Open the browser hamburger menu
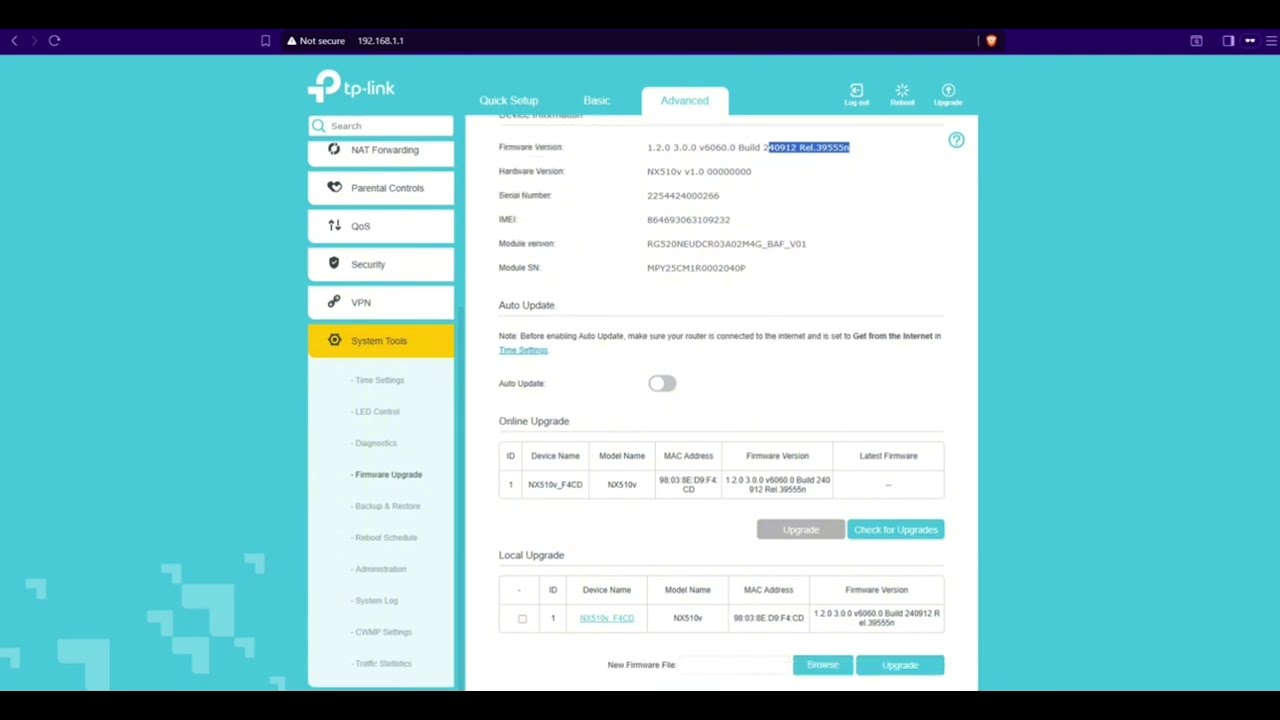The height and width of the screenshot is (720, 1280). (1272, 41)
